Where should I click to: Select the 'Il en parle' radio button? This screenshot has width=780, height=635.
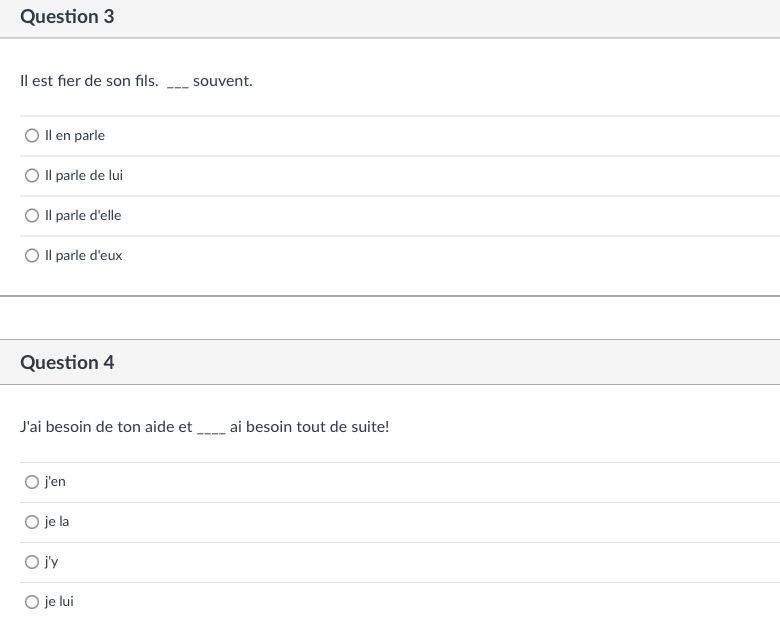tap(32, 135)
